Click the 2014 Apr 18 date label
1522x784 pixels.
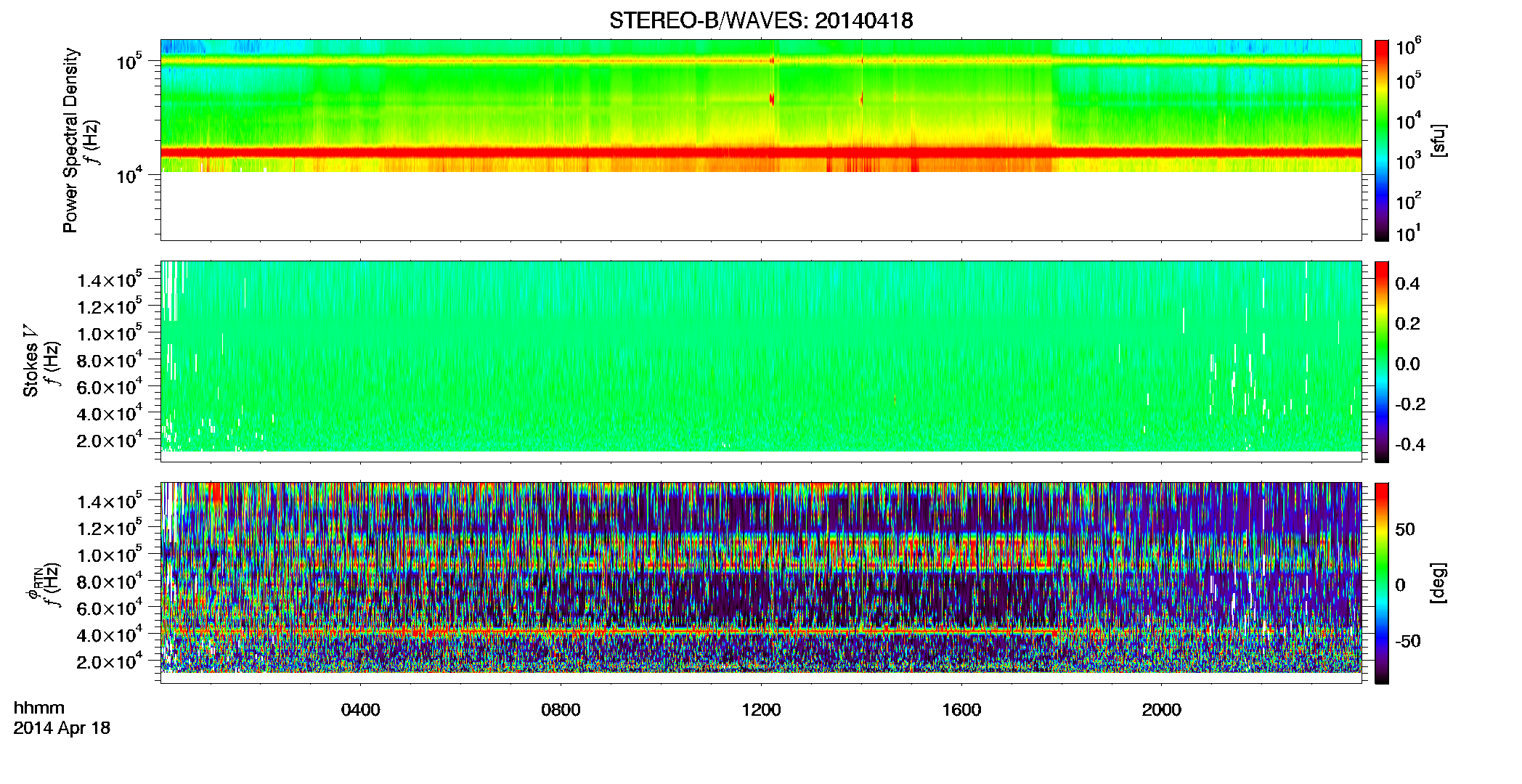click(x=62, y=728)
